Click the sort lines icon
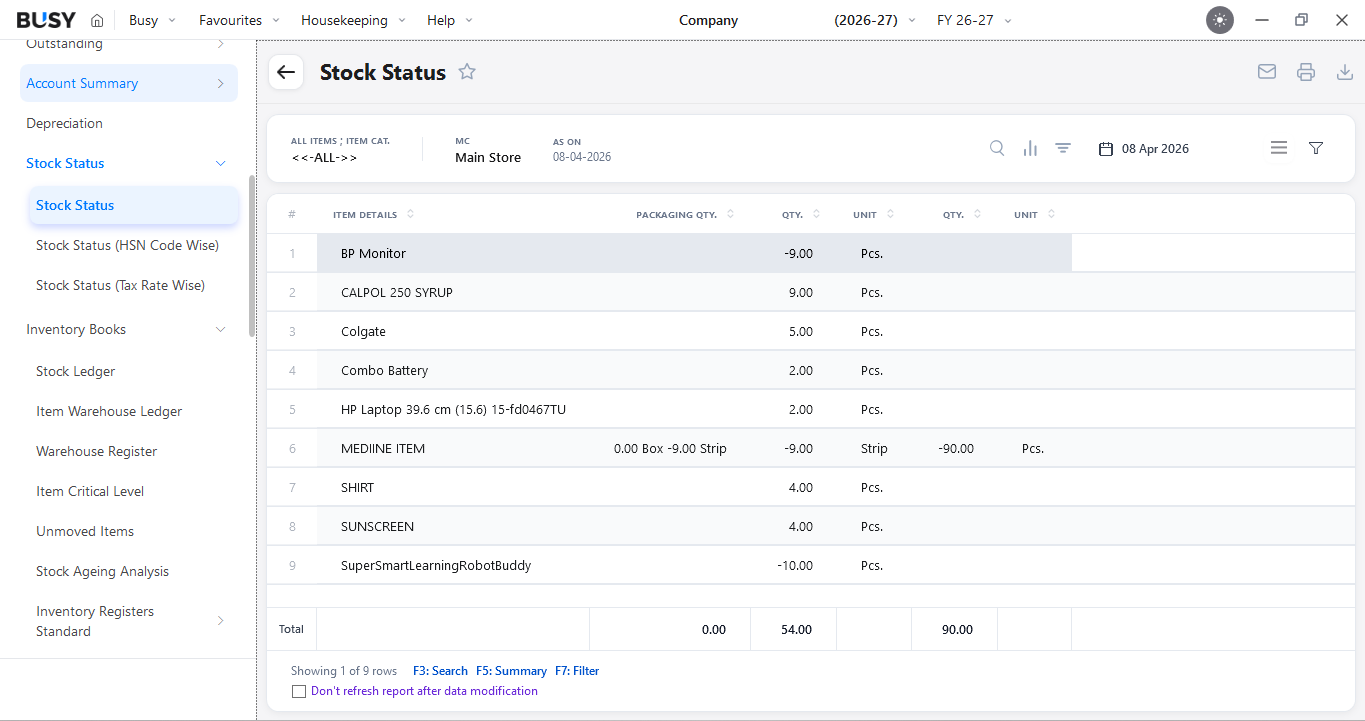The height and width of the screenshot is (721, 1365). 1063,148
